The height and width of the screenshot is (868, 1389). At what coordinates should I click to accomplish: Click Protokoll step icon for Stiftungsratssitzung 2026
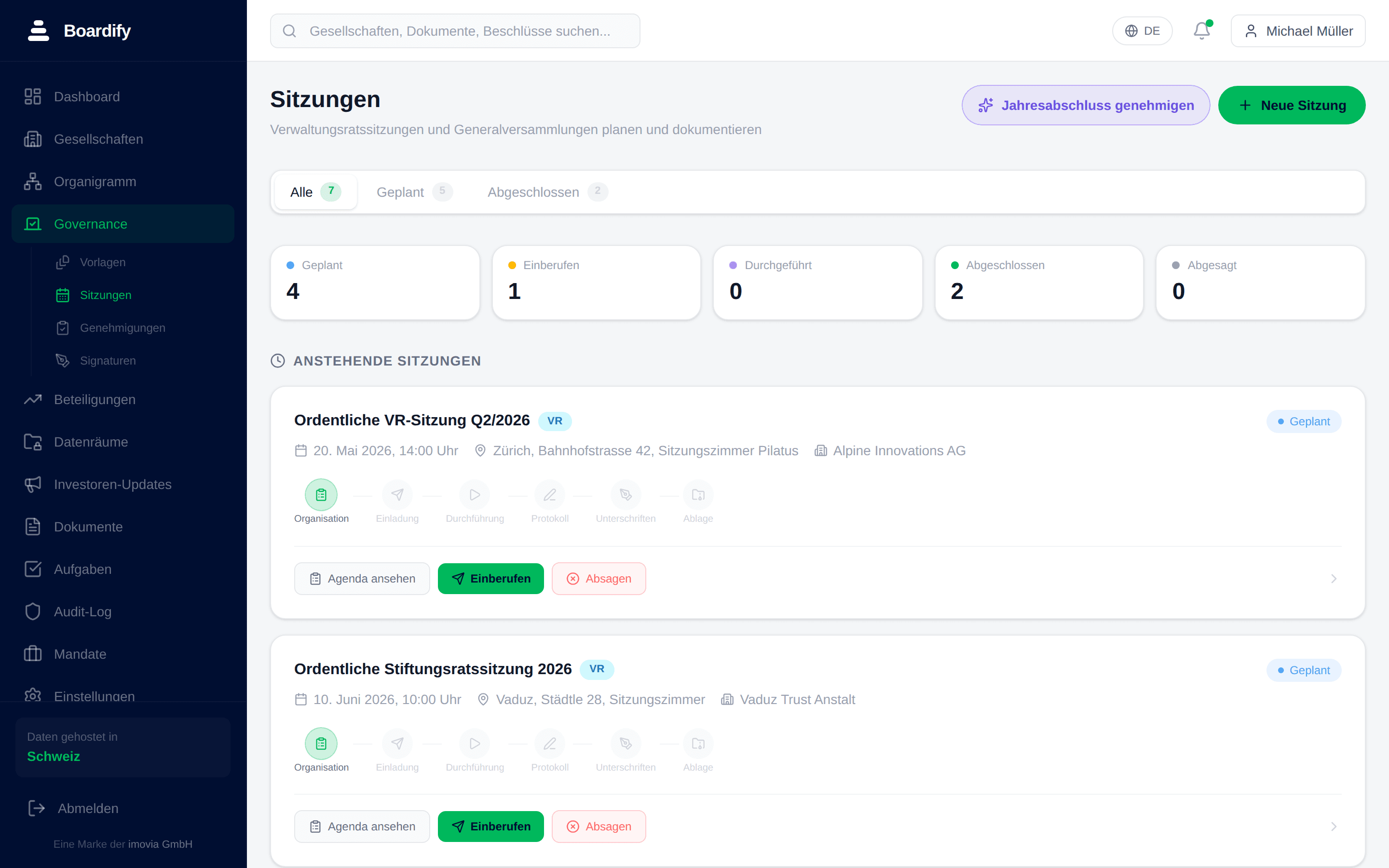[550, 744]
